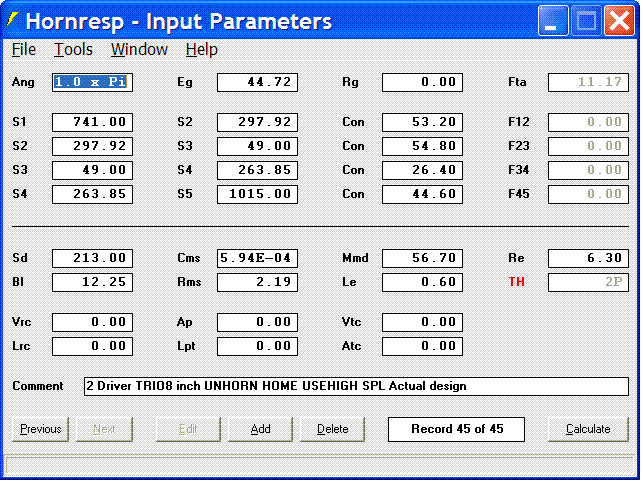Screen dimensions: 643x487
Task: Run Calculate on the parameters
Action: pyautogui.click(x=588, y=429)
